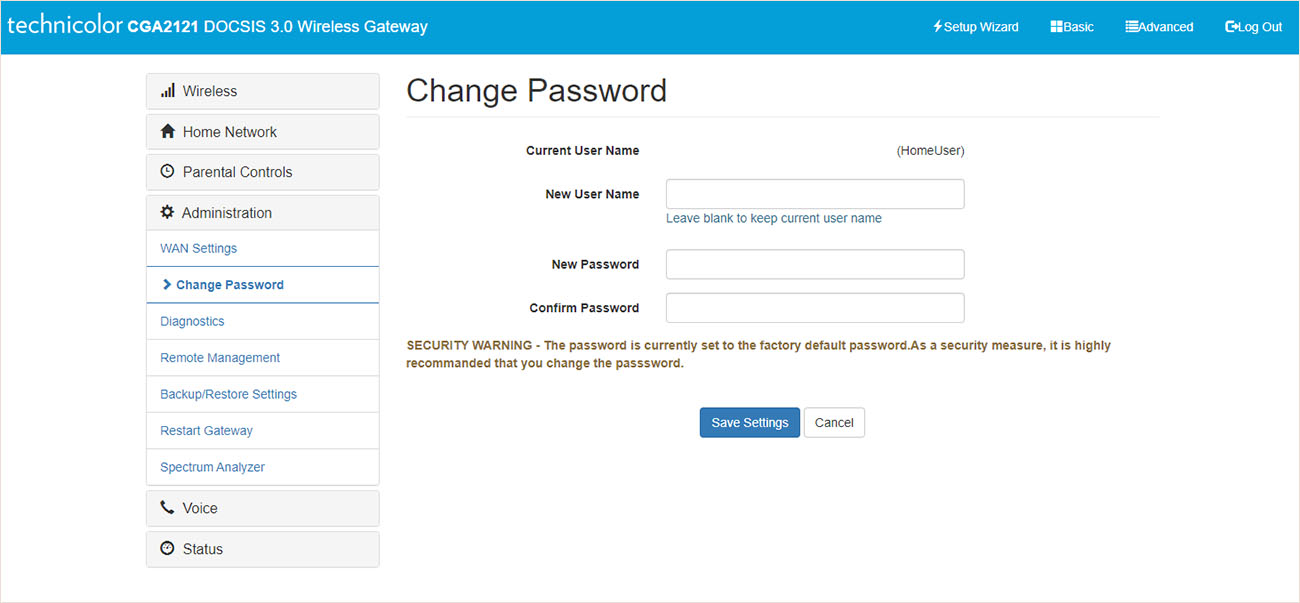This screenshot has width=1300, height=603.
Task: Focus the New User Name field
Action: pyautogui.click(x=815, y=194)
